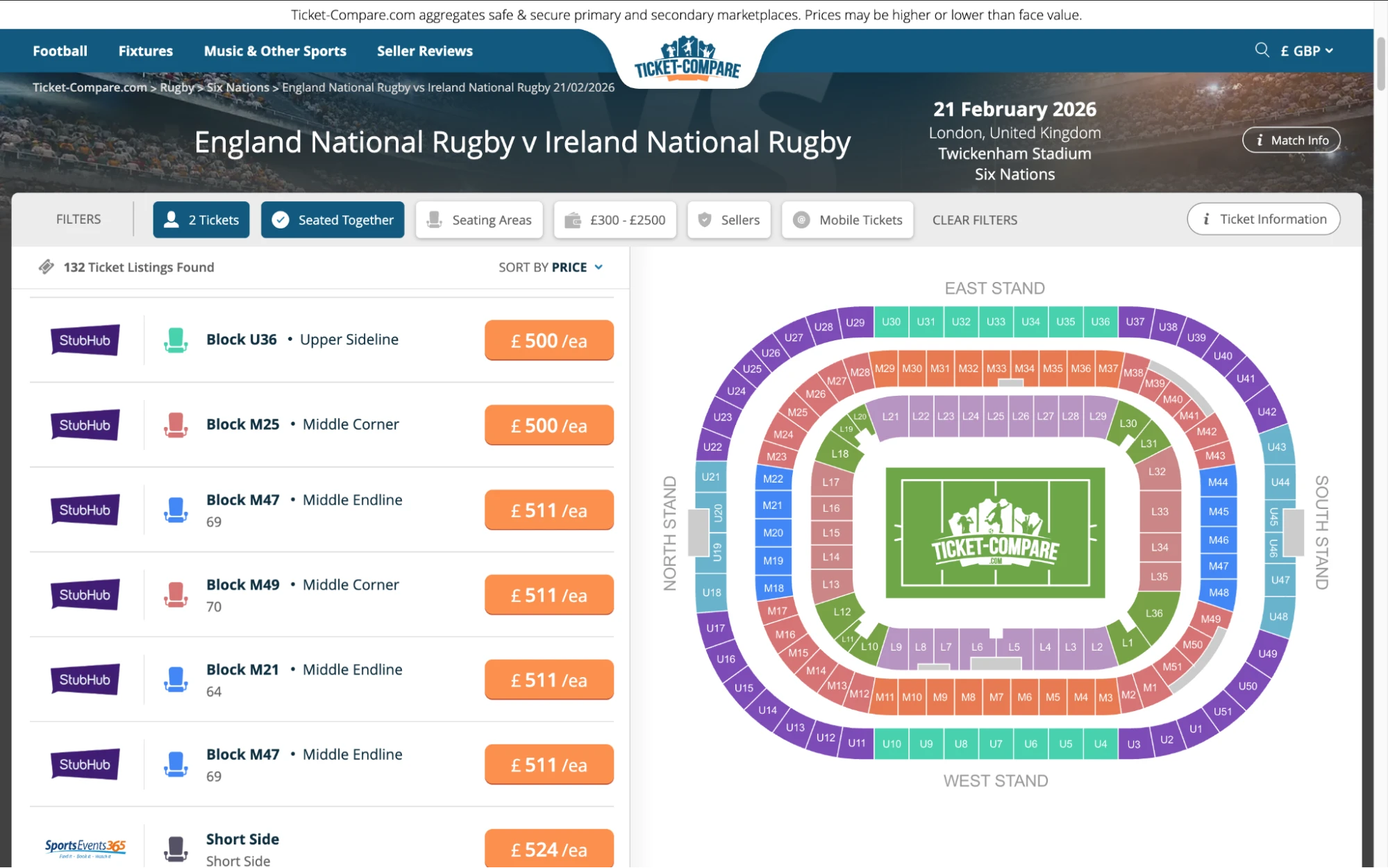
Task: Open the Music & Other Sports menu
Action: point(275,50)
